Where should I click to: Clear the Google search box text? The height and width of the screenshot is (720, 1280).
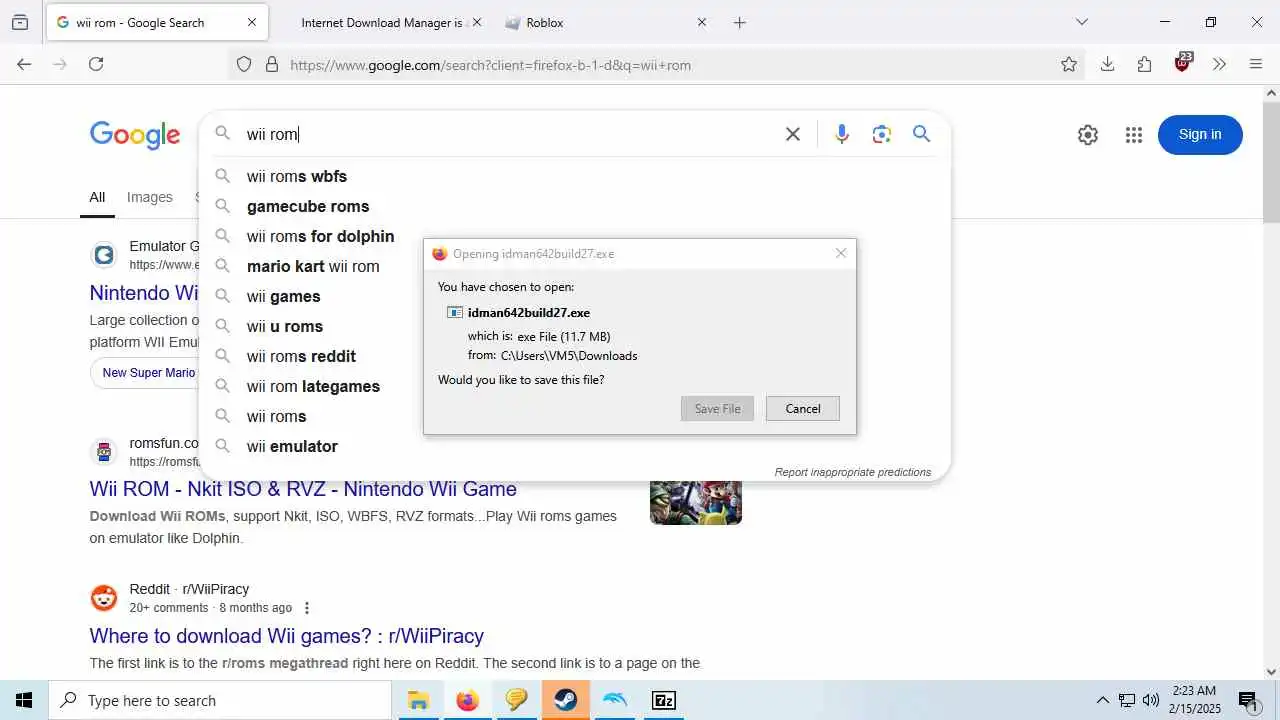[793, 134]
